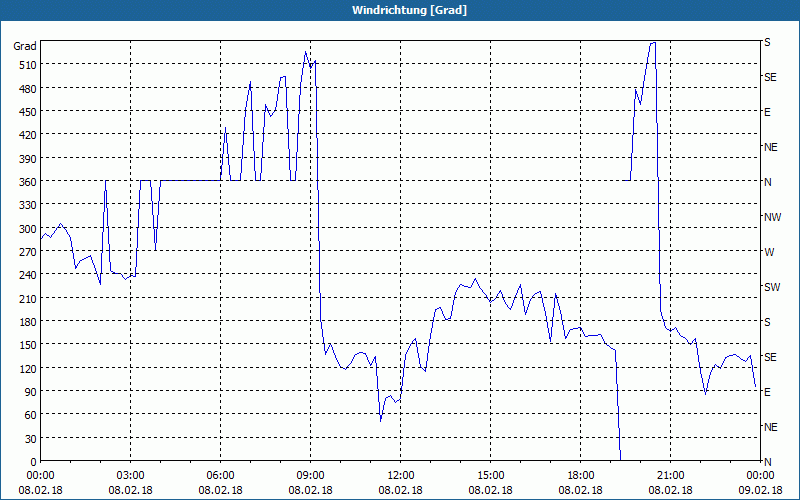Select the 450 y-axis value

(28, 112)
